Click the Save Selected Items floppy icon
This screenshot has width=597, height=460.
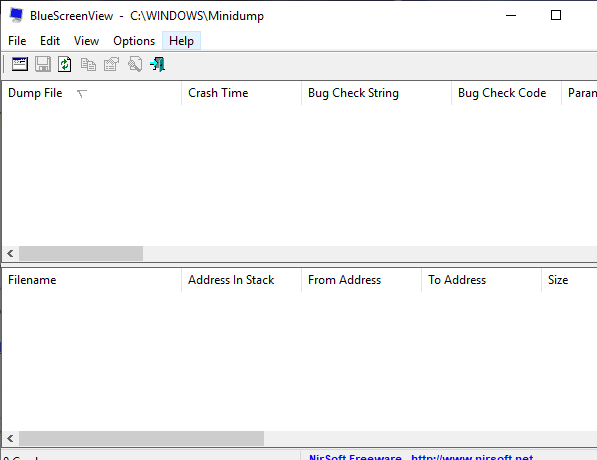(x=43, y=64)
